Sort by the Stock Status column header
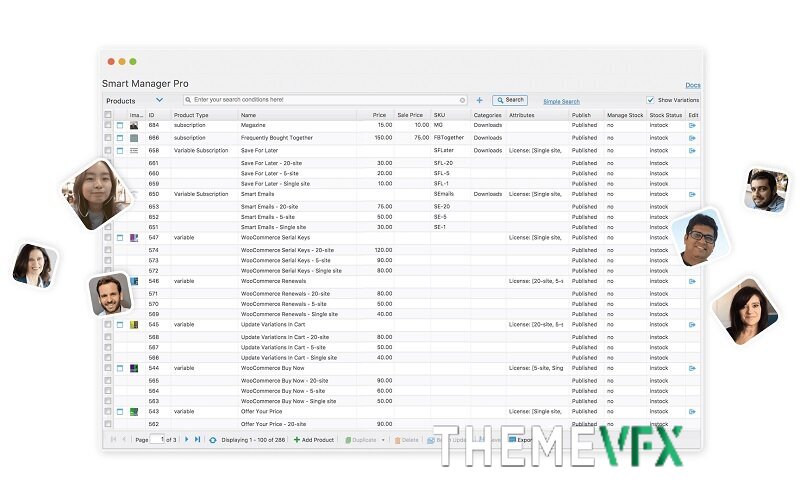800x500 pixels. click(666, 115)
